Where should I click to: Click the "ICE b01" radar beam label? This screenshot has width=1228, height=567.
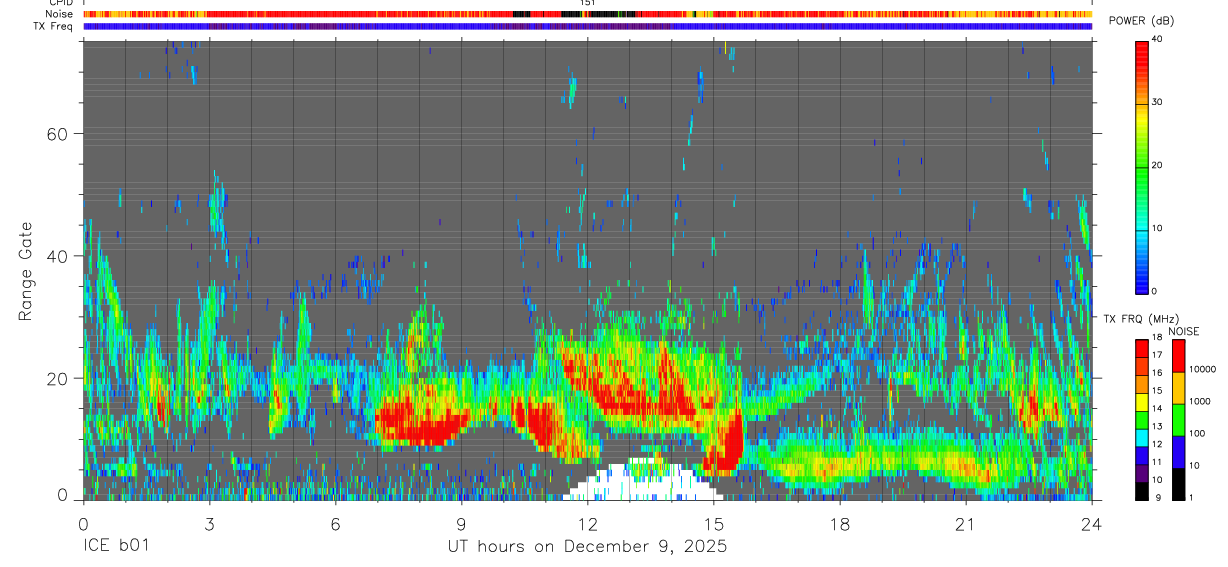pyautogui.click(x=116, y=547)
